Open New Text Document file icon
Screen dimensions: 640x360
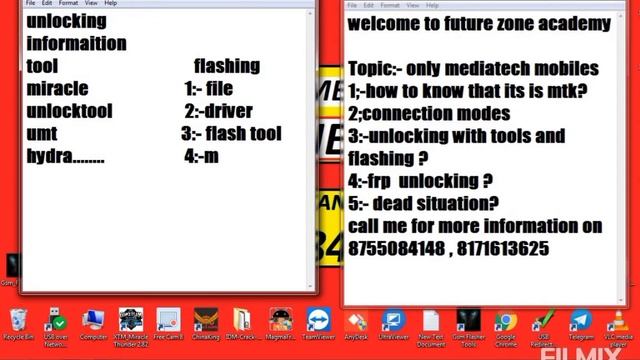(x=431, y=327)
